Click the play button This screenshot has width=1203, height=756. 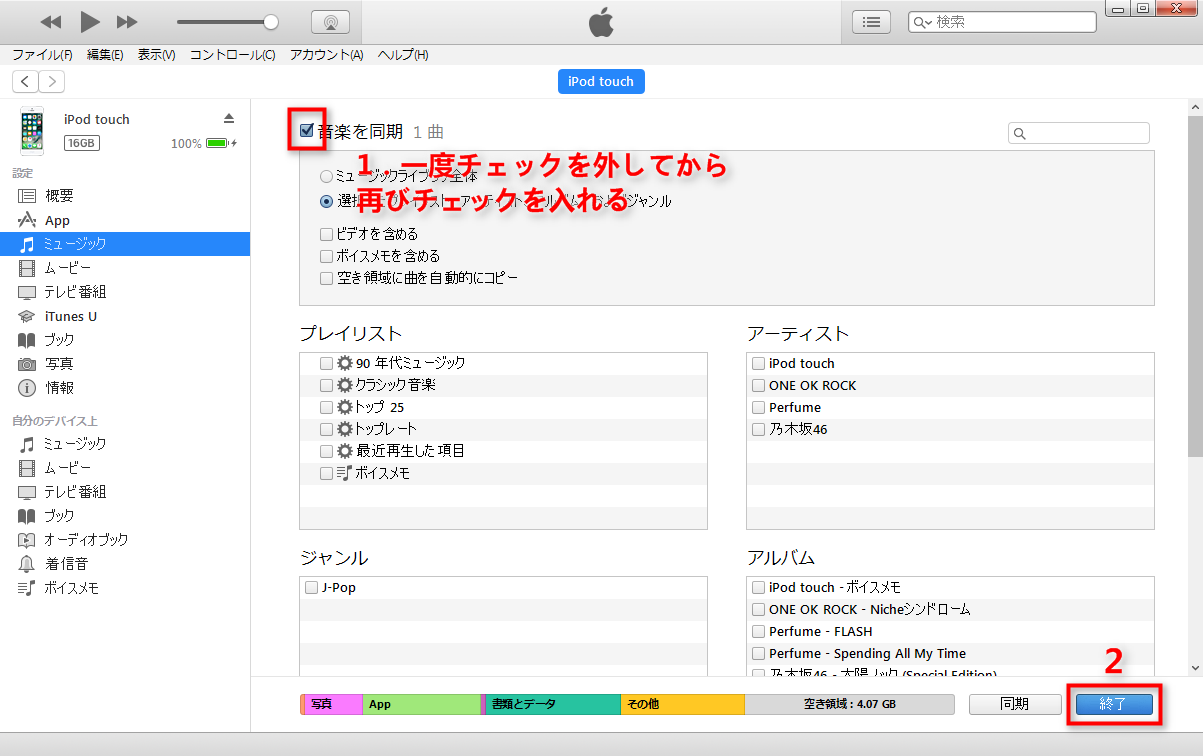90,21
